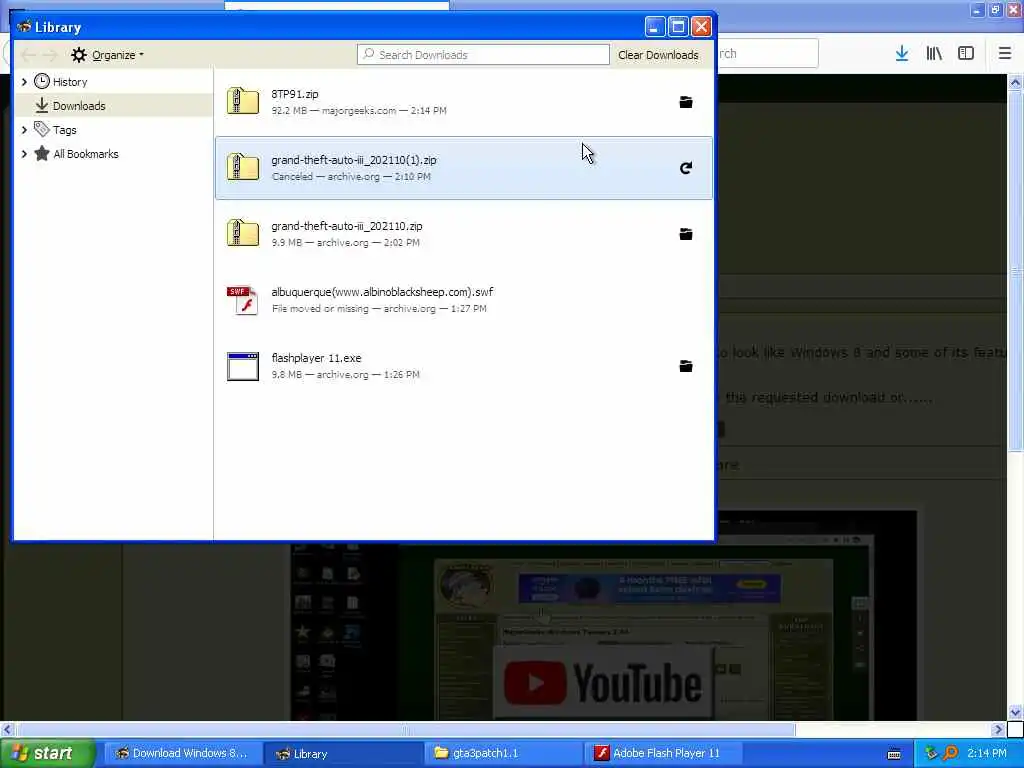
Task: Click the History clock icon in sidebar
Action: pyautogui.click(x=42, y=81)
